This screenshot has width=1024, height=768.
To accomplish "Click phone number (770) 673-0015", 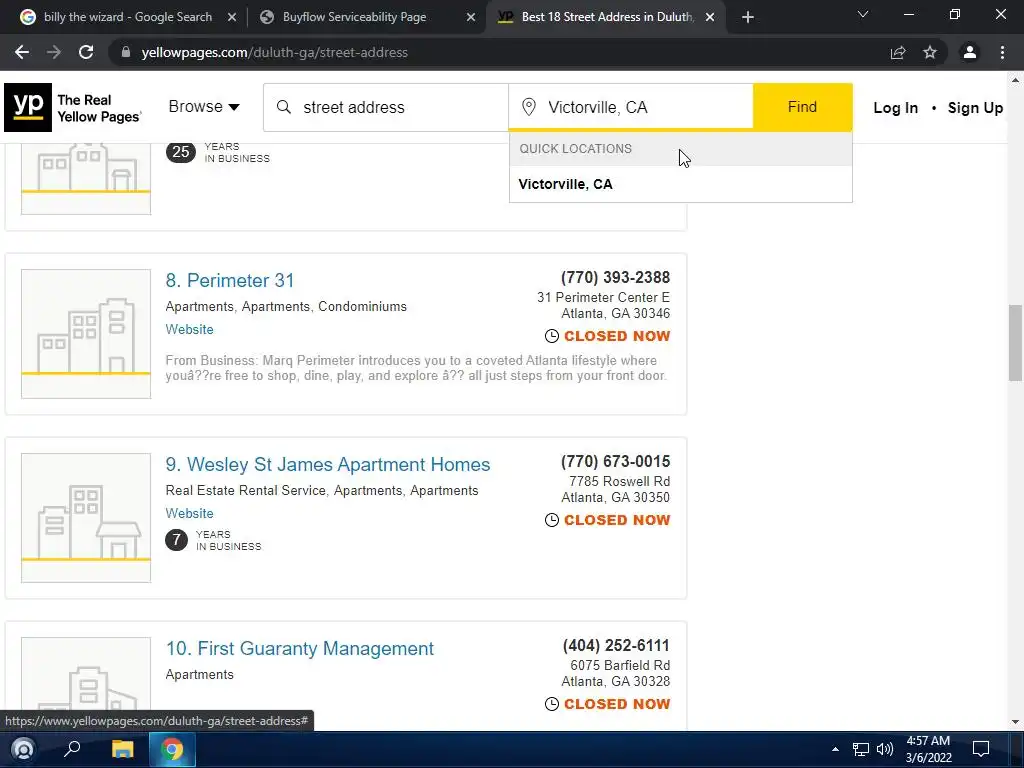I will 615,462.
